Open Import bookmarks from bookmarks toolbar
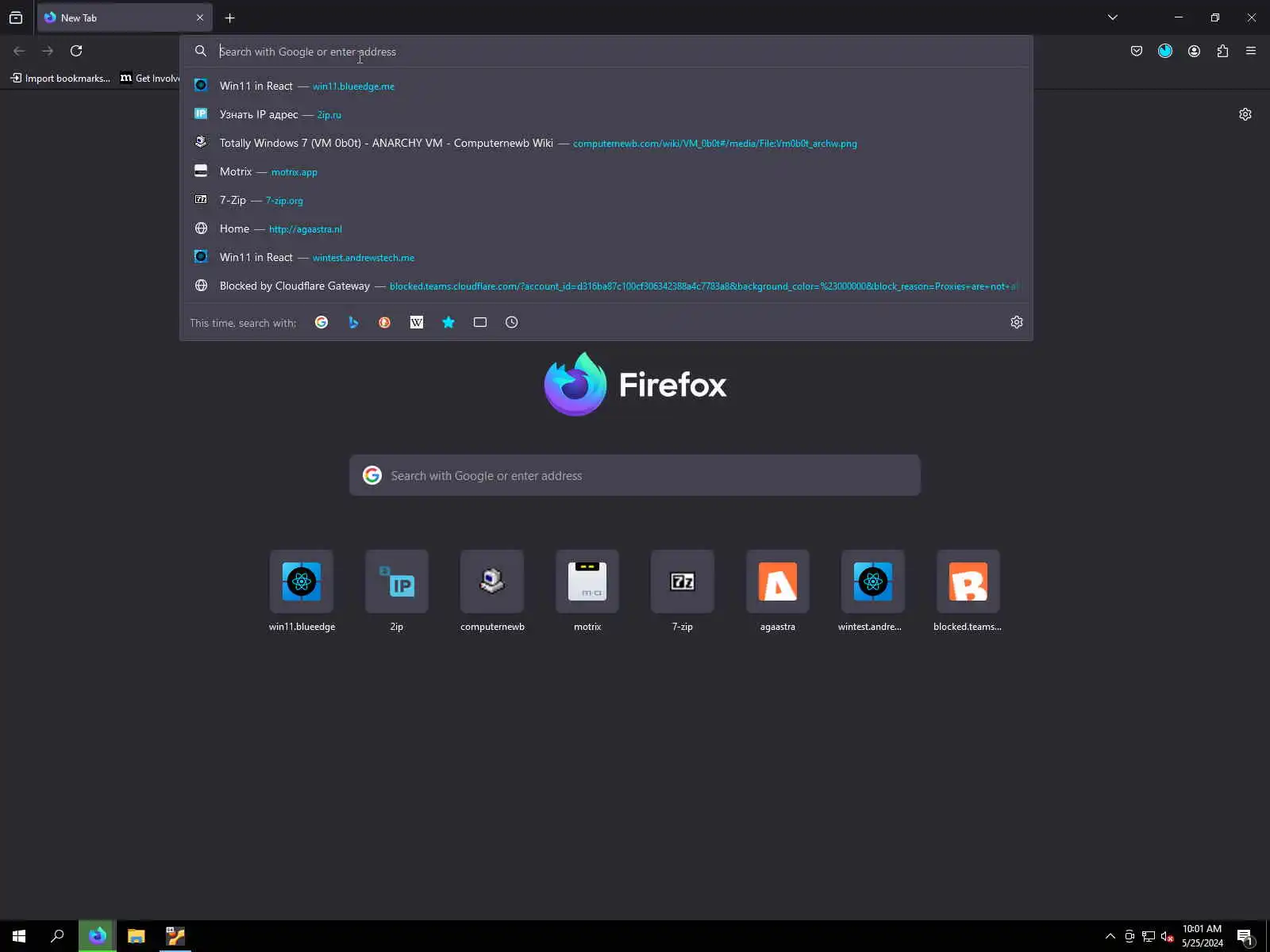The height and width of the screenshot is (952, 1270). pos(60,78)
